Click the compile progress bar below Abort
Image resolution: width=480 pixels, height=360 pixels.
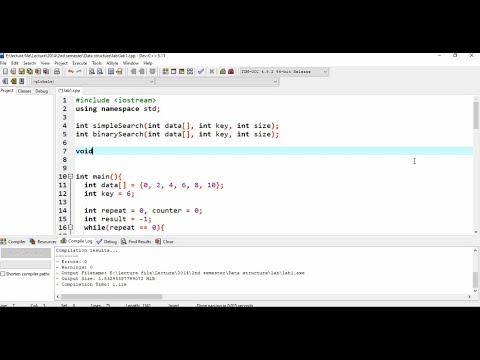(x=26, y=265)
